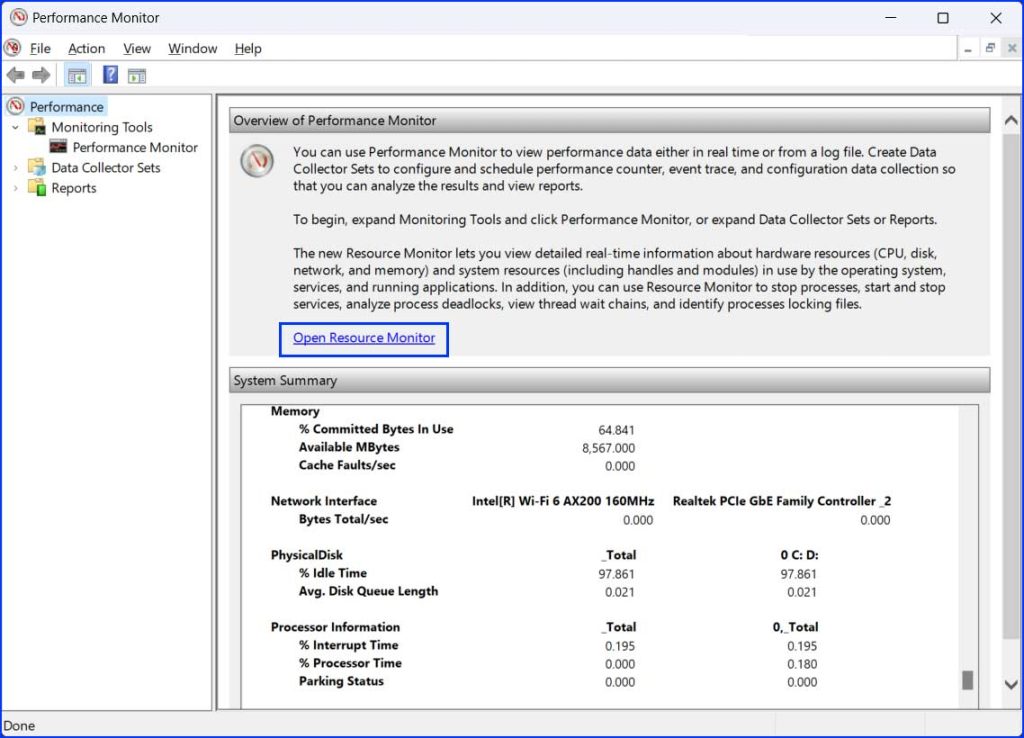
Task: Click the Cache Faults/sec counter label
Action: 347,465
